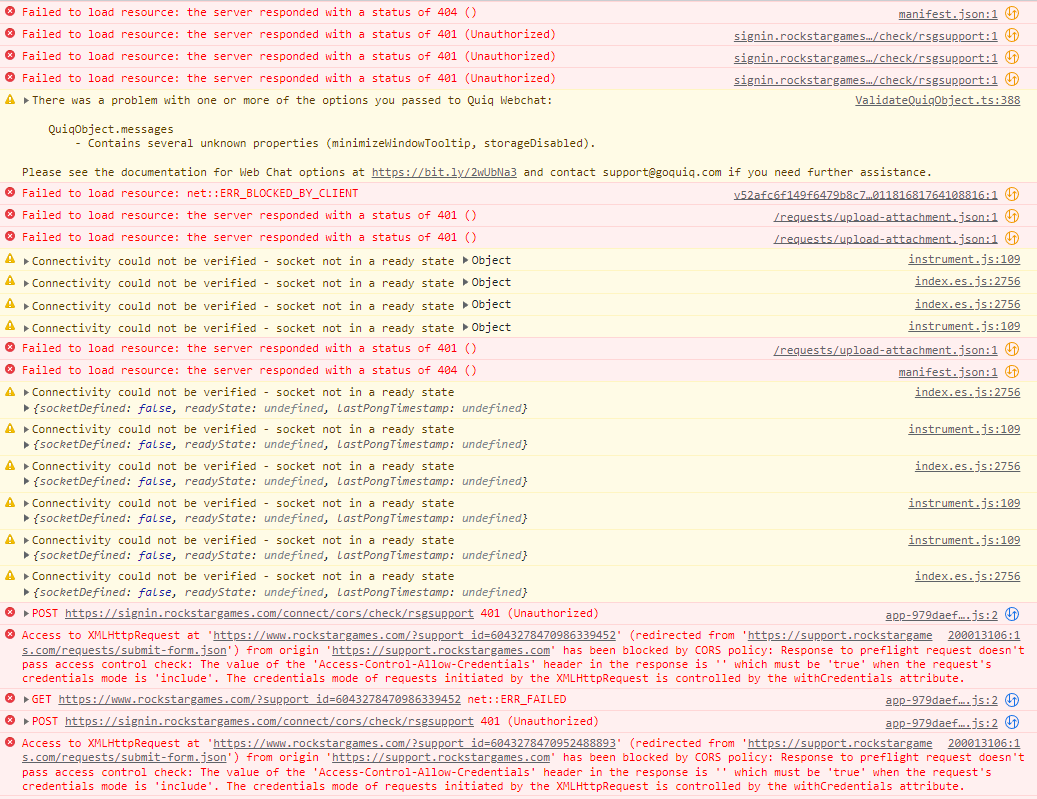Click the error icon on the first POST rsgsupport row
Viewport: 1037px width, 799px height.
coord(10,612)
